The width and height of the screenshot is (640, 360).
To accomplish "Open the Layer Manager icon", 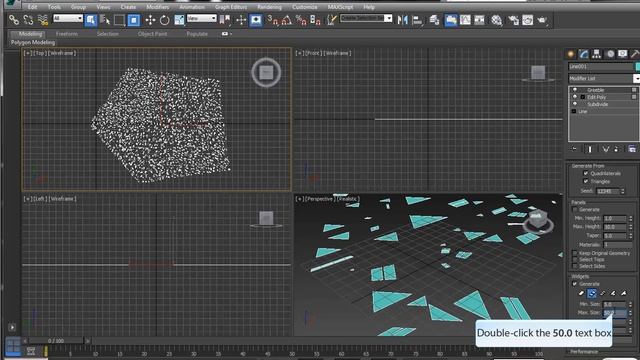I will tap(434, 20).
